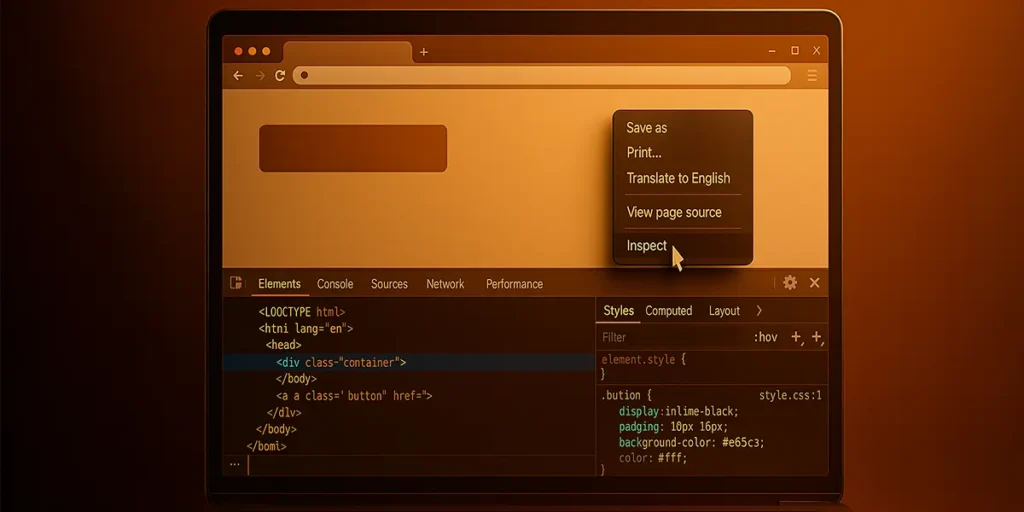Click the inspect element picker icon

pos(236,283)
